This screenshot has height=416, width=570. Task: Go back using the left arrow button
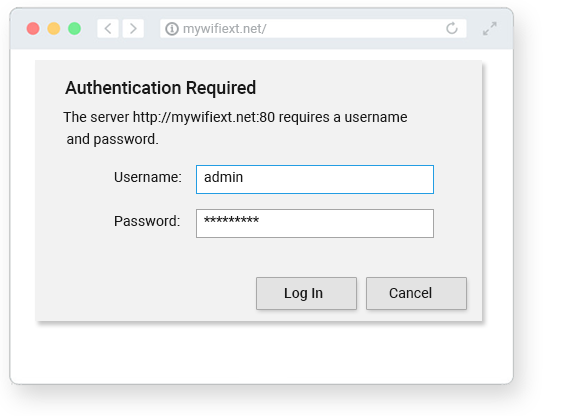tap(108, 28)
